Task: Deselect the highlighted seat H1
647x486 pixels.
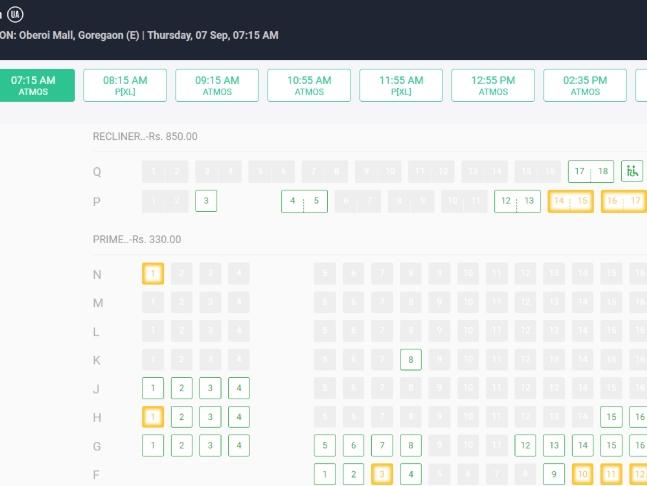Action: [x=153, y=417]
